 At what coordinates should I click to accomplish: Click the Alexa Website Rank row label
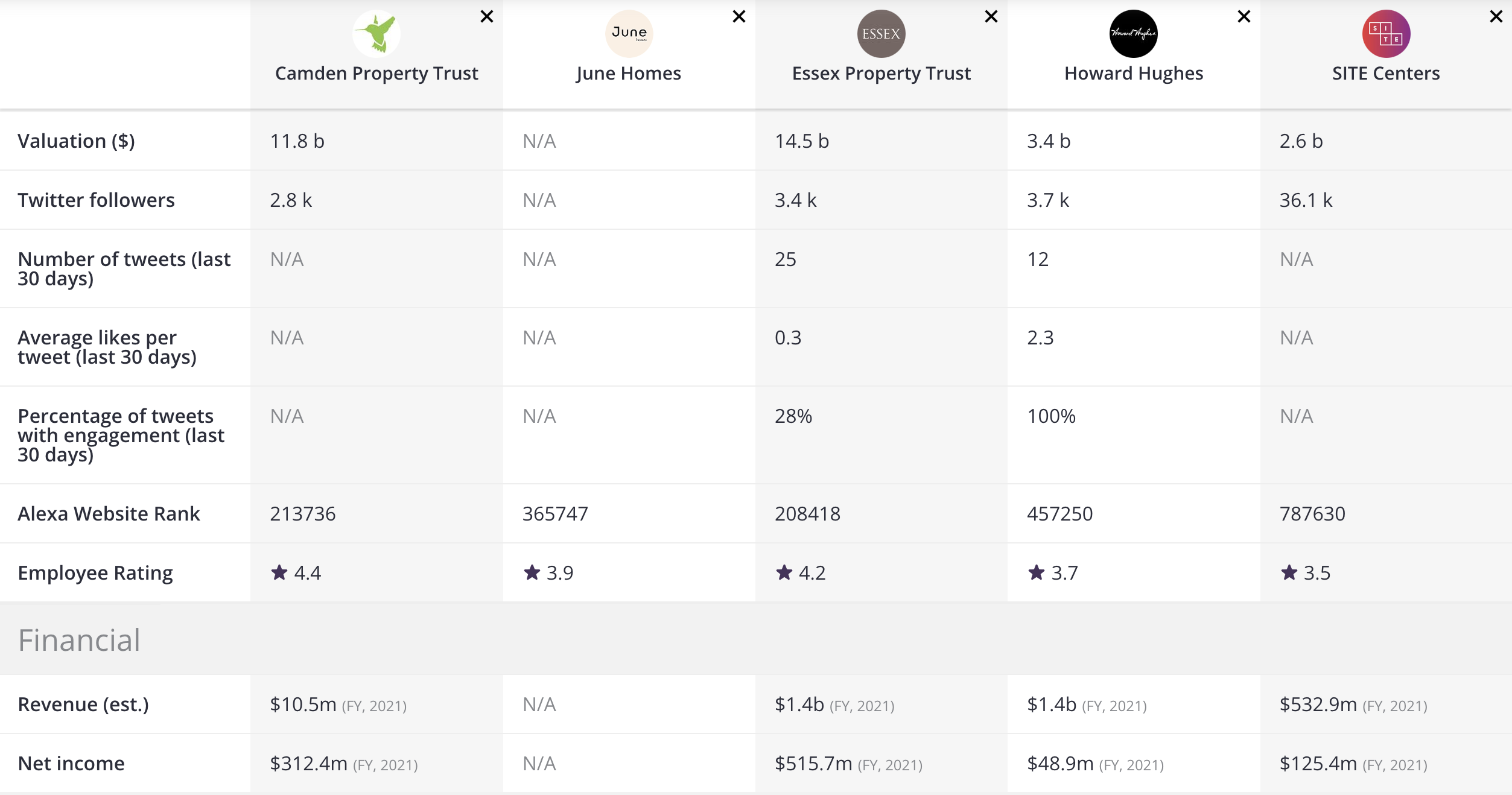click(x=109, y=514)
